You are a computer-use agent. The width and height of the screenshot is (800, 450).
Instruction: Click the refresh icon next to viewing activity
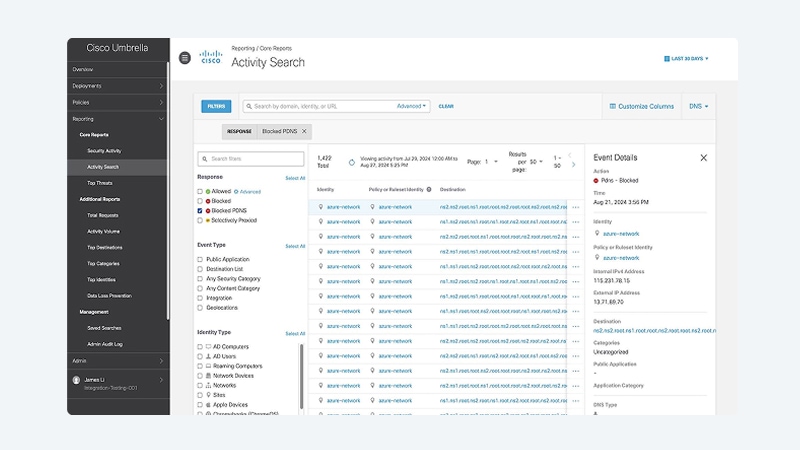(x=352, y=162)
